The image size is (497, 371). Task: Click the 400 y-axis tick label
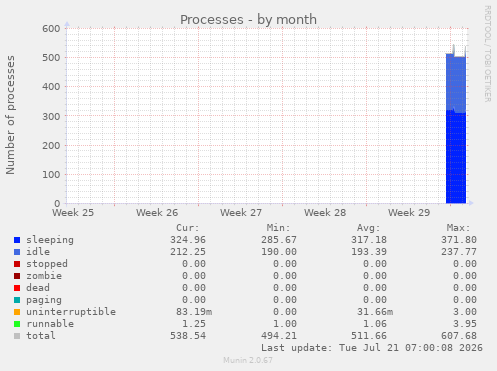point(51,87)
